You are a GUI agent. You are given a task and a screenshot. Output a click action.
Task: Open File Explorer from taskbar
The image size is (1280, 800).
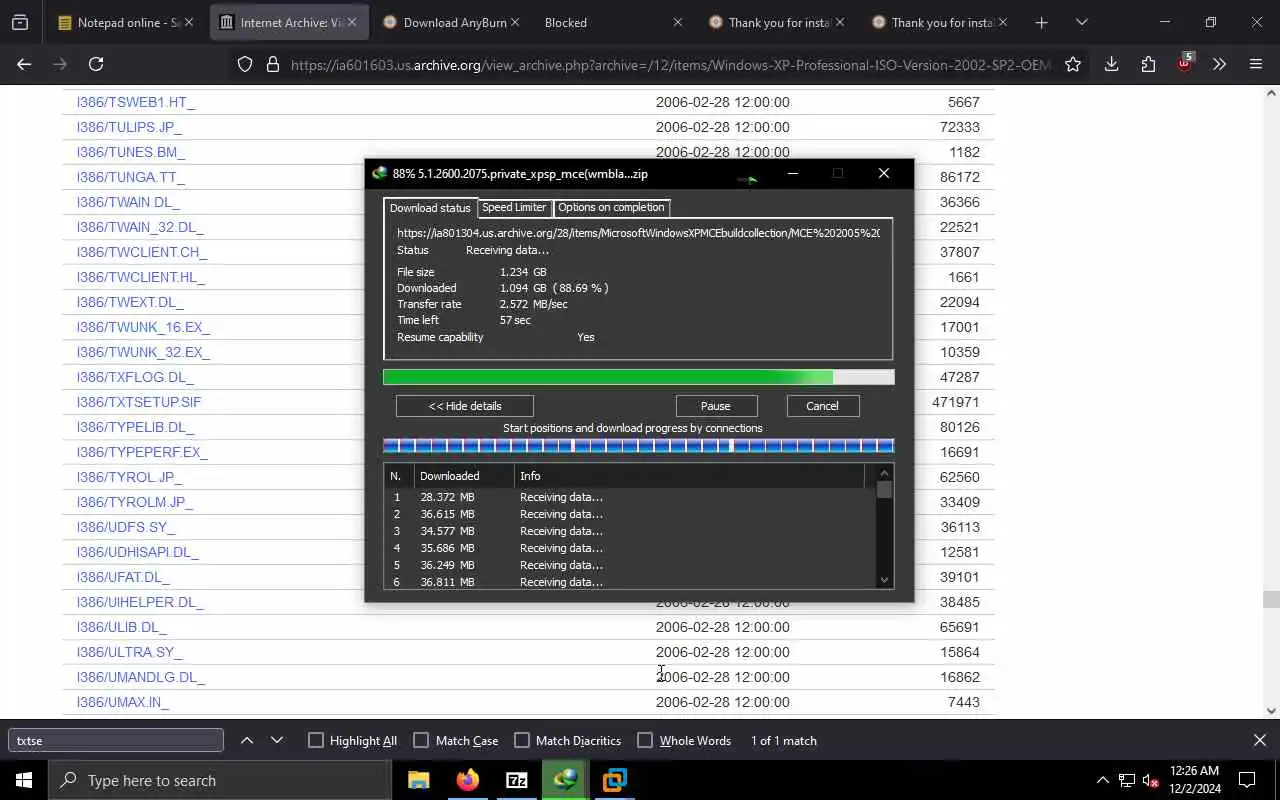[419, 780]
